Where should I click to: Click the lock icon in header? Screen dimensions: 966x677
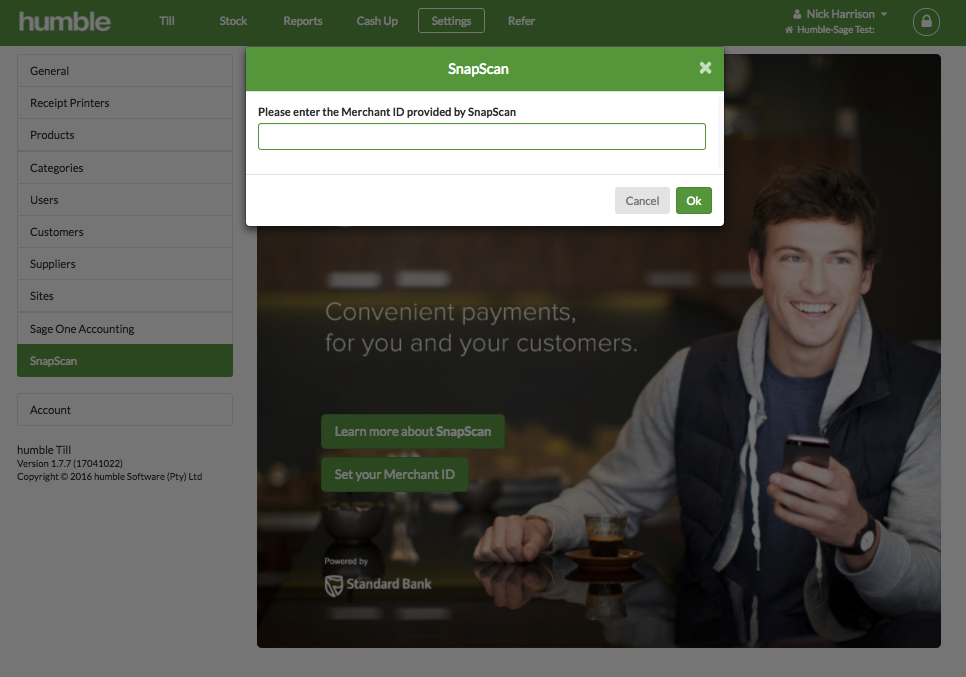[x=926, y=22]
